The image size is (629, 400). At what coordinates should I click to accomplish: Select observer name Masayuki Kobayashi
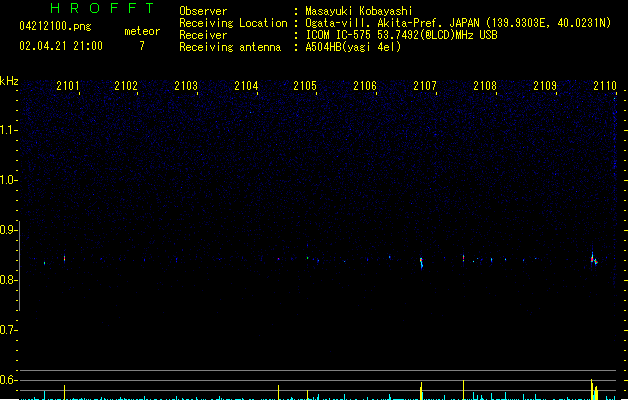tap(359, 11)
